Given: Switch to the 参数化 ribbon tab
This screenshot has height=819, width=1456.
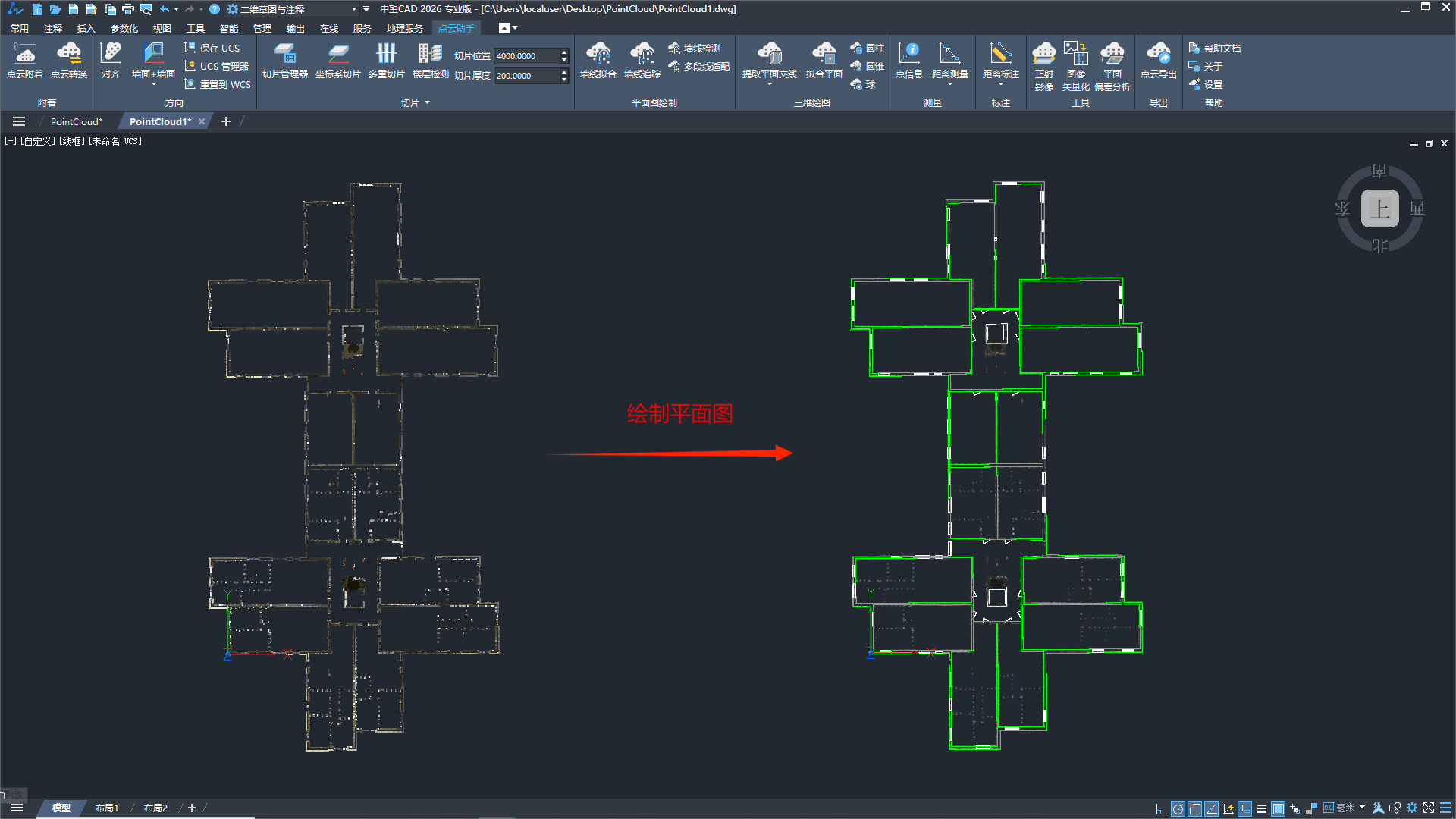Looking at the screenshot, I should pyautogui.click(x=124, y=29).
